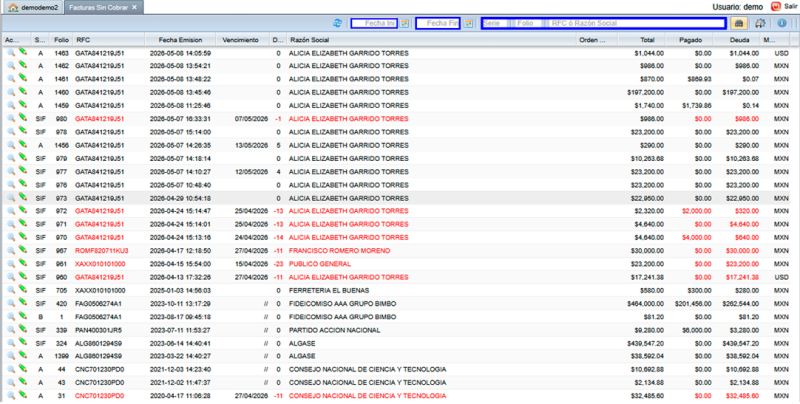Viewport: 800px width, 404px height.
Task: Click the Salir logout icon
Action: tap(776, 7)
